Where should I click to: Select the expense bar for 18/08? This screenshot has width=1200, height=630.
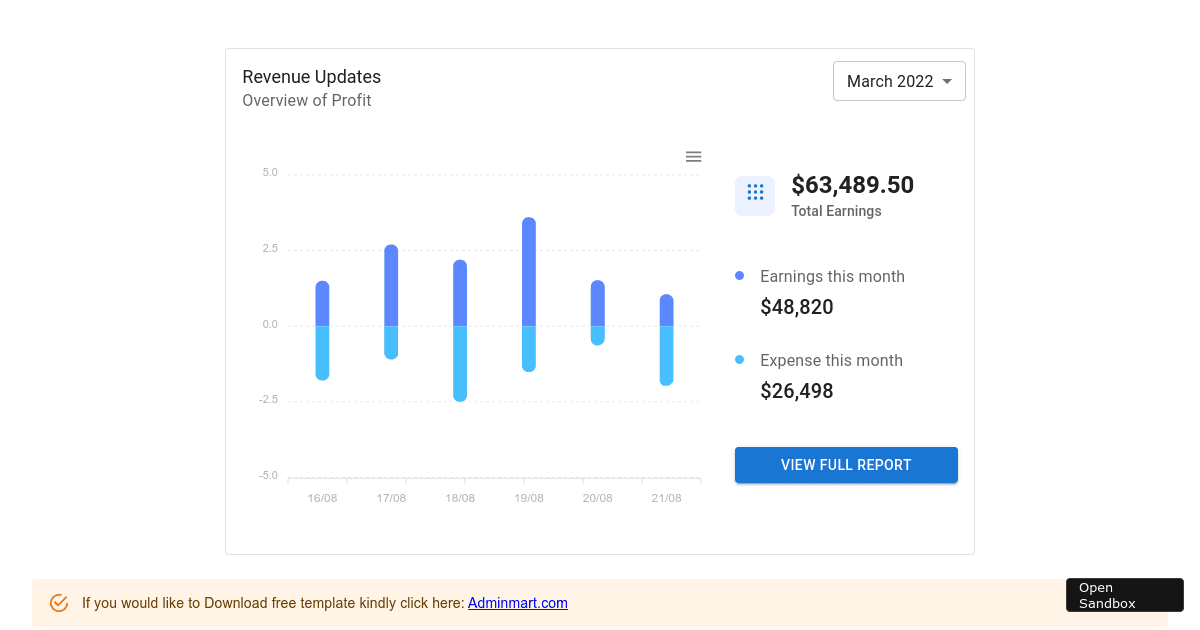460,364
